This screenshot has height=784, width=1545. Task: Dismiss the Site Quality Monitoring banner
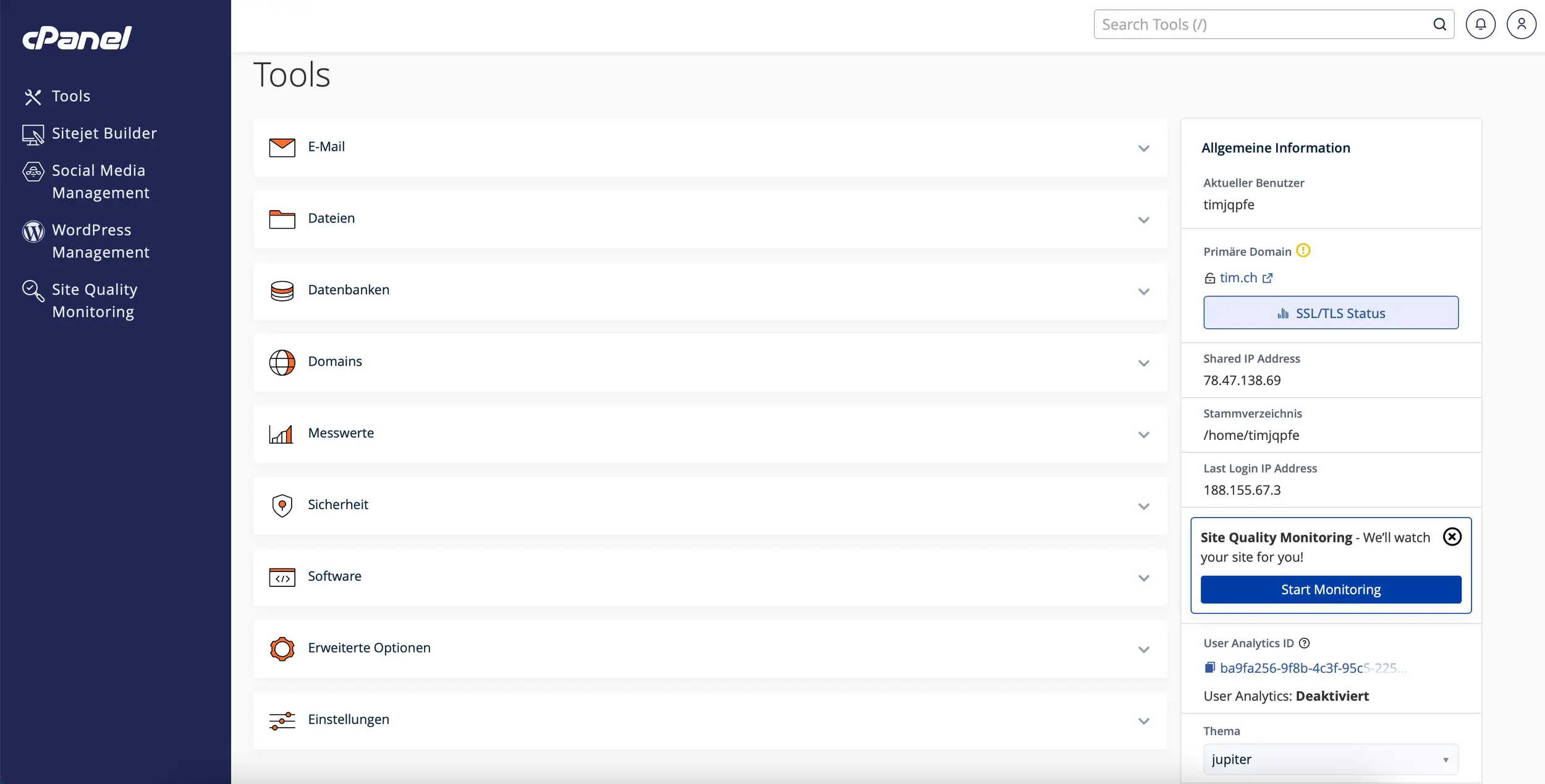click(x=1452, y=537)
